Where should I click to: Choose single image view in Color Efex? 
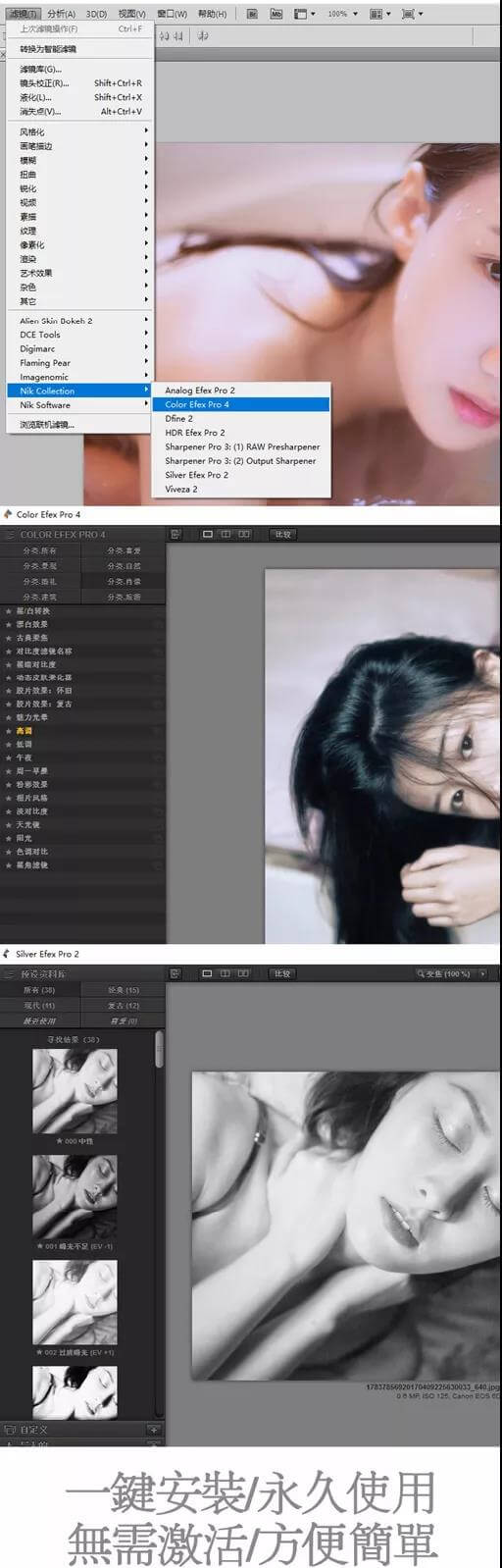pos(207,535)
